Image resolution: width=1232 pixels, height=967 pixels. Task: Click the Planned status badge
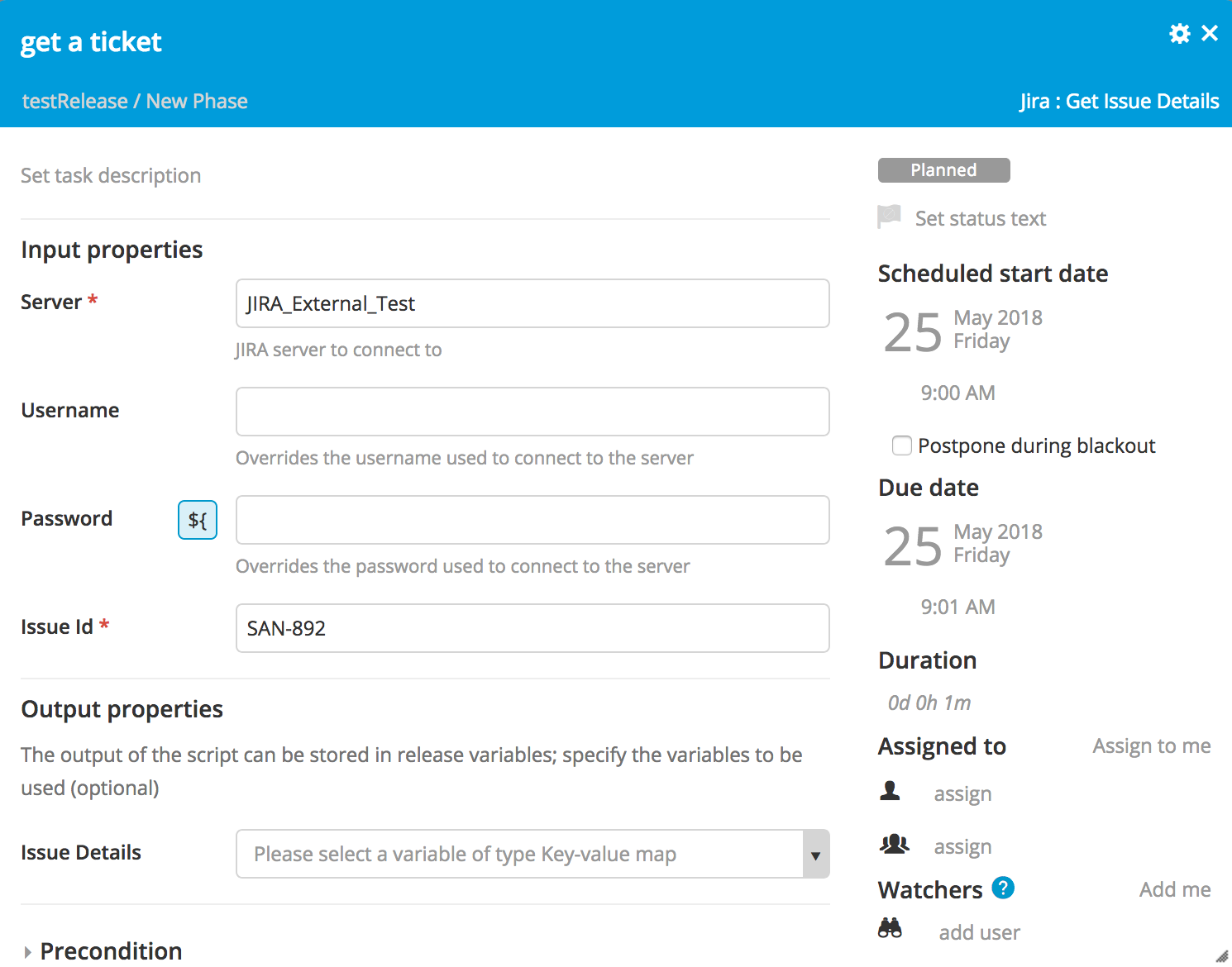click(943, 170)
